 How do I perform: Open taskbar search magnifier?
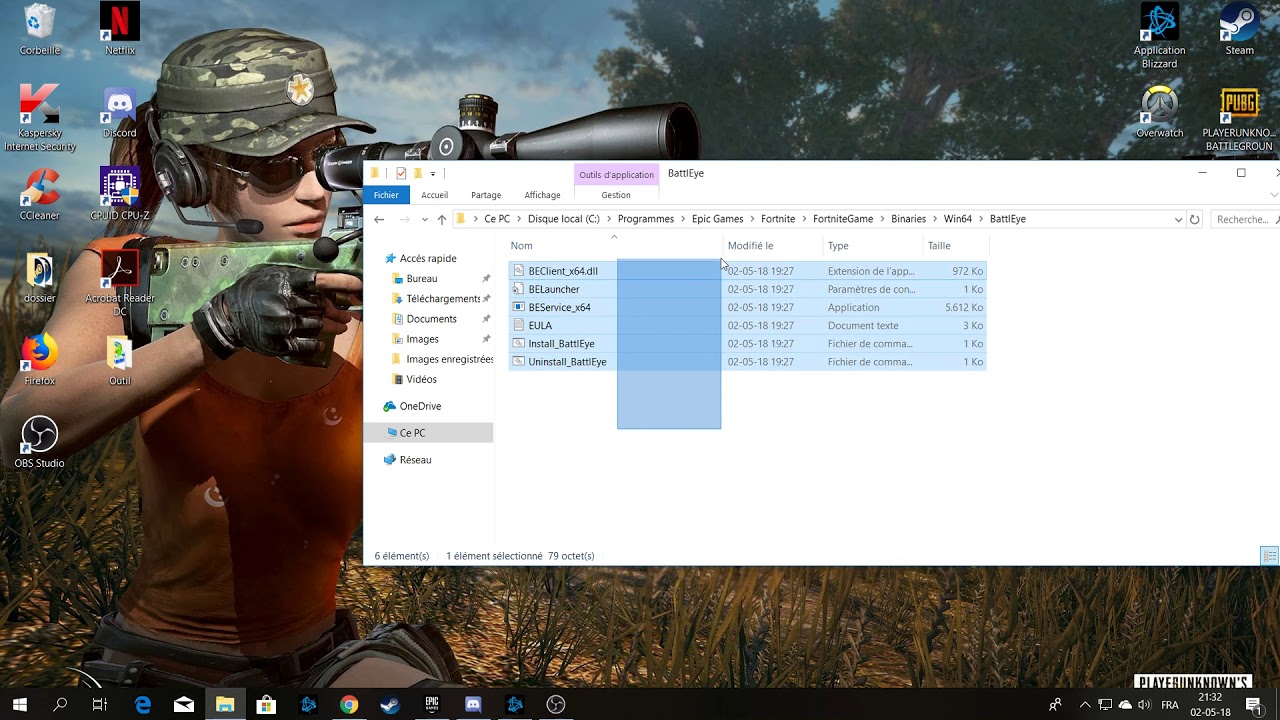[60, 705]
